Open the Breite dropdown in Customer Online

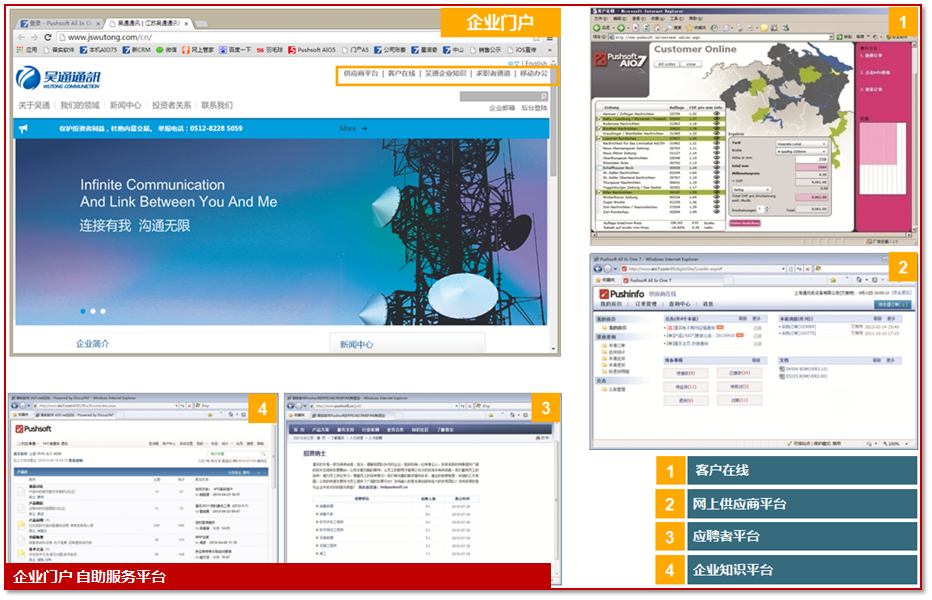point(802,152)
